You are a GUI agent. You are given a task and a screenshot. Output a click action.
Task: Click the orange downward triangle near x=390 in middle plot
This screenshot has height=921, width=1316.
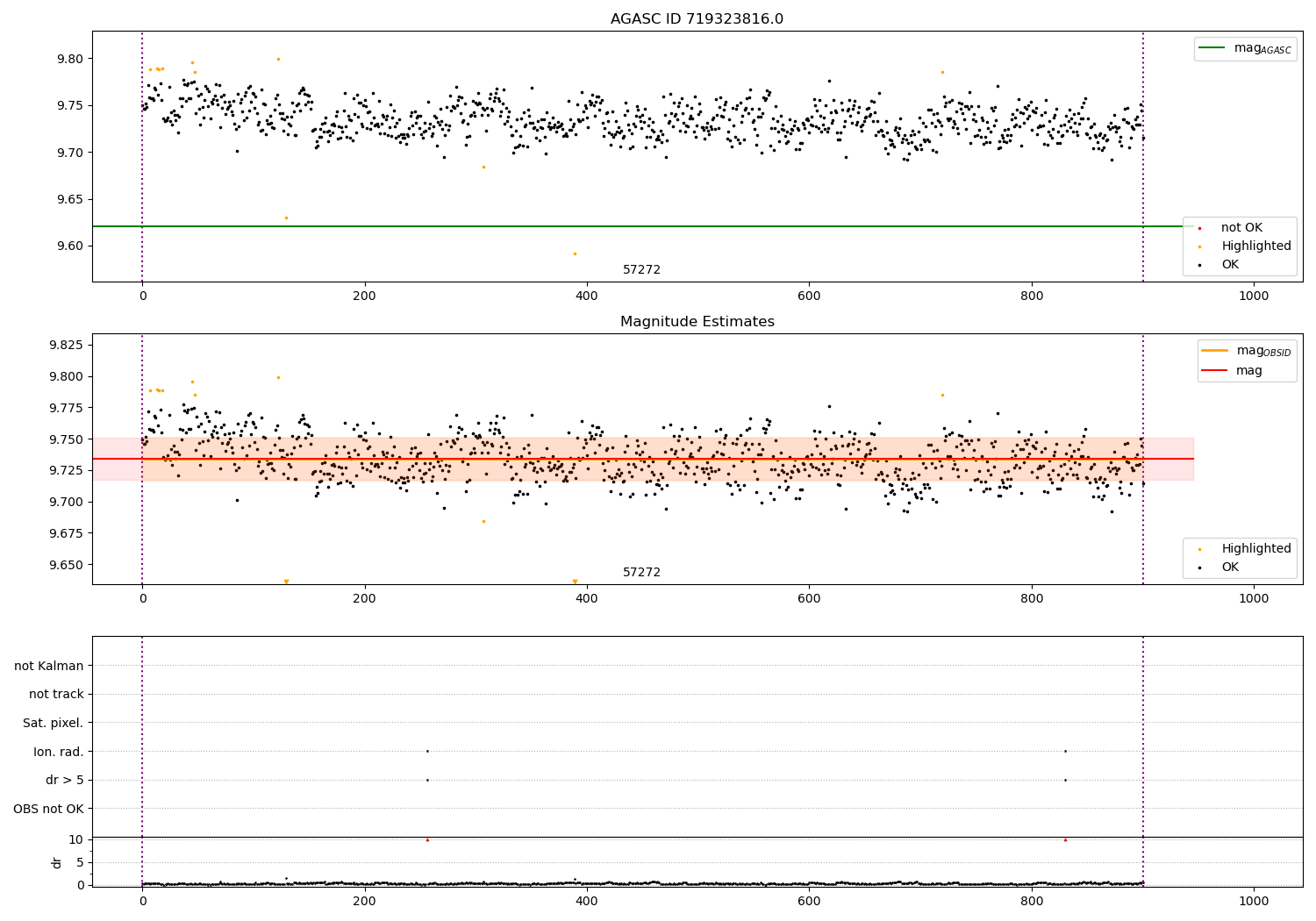[575, 582]
